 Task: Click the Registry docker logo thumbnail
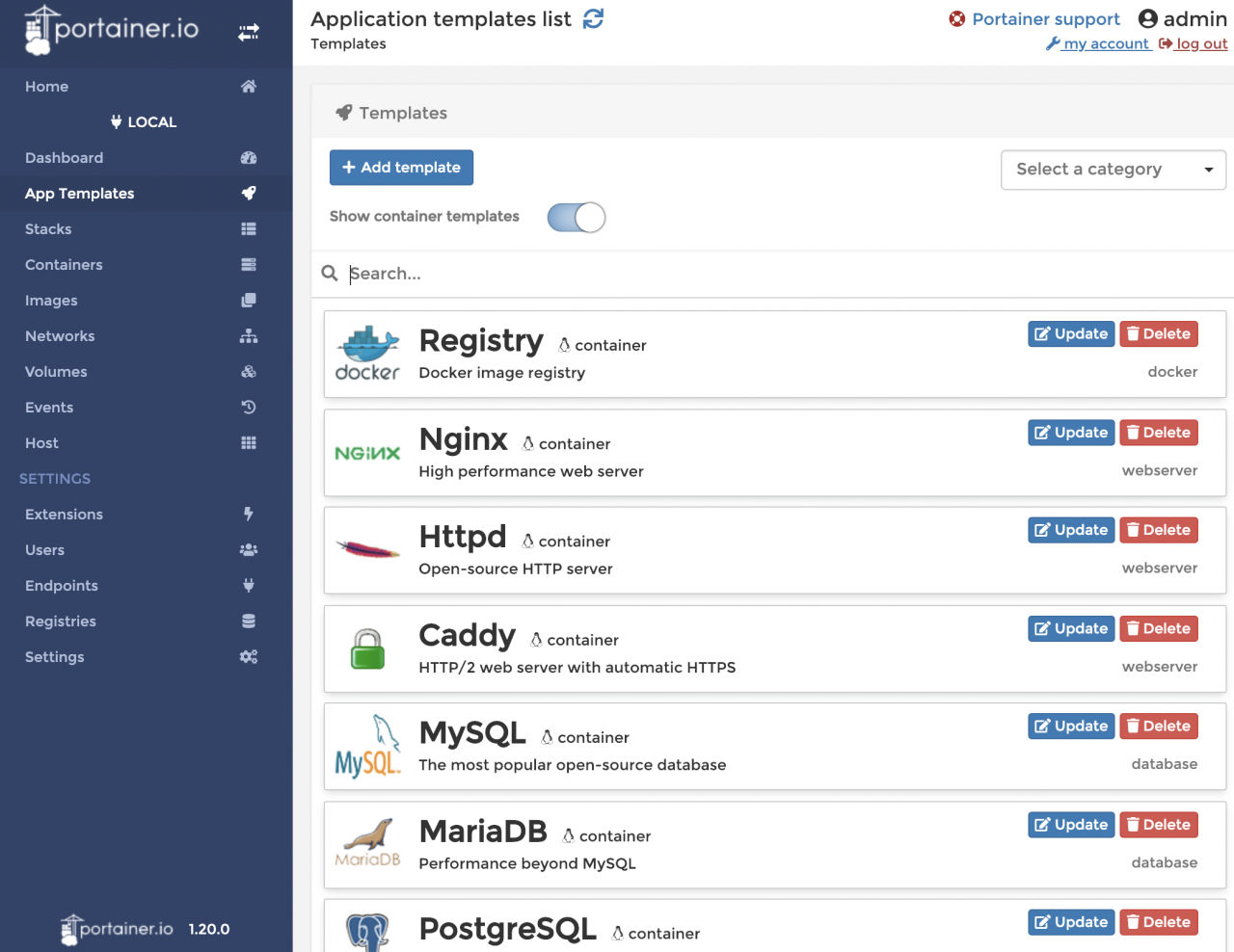tap(367, 354)
